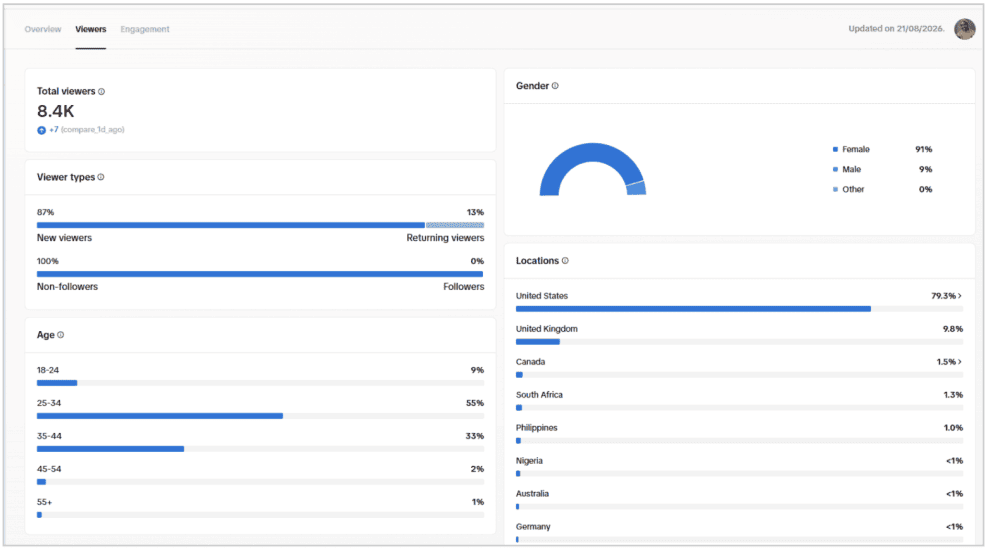Click the '33%' value for age 35-44
The image size is (990, 552).
pyautogui.click(x=475, y=436)
